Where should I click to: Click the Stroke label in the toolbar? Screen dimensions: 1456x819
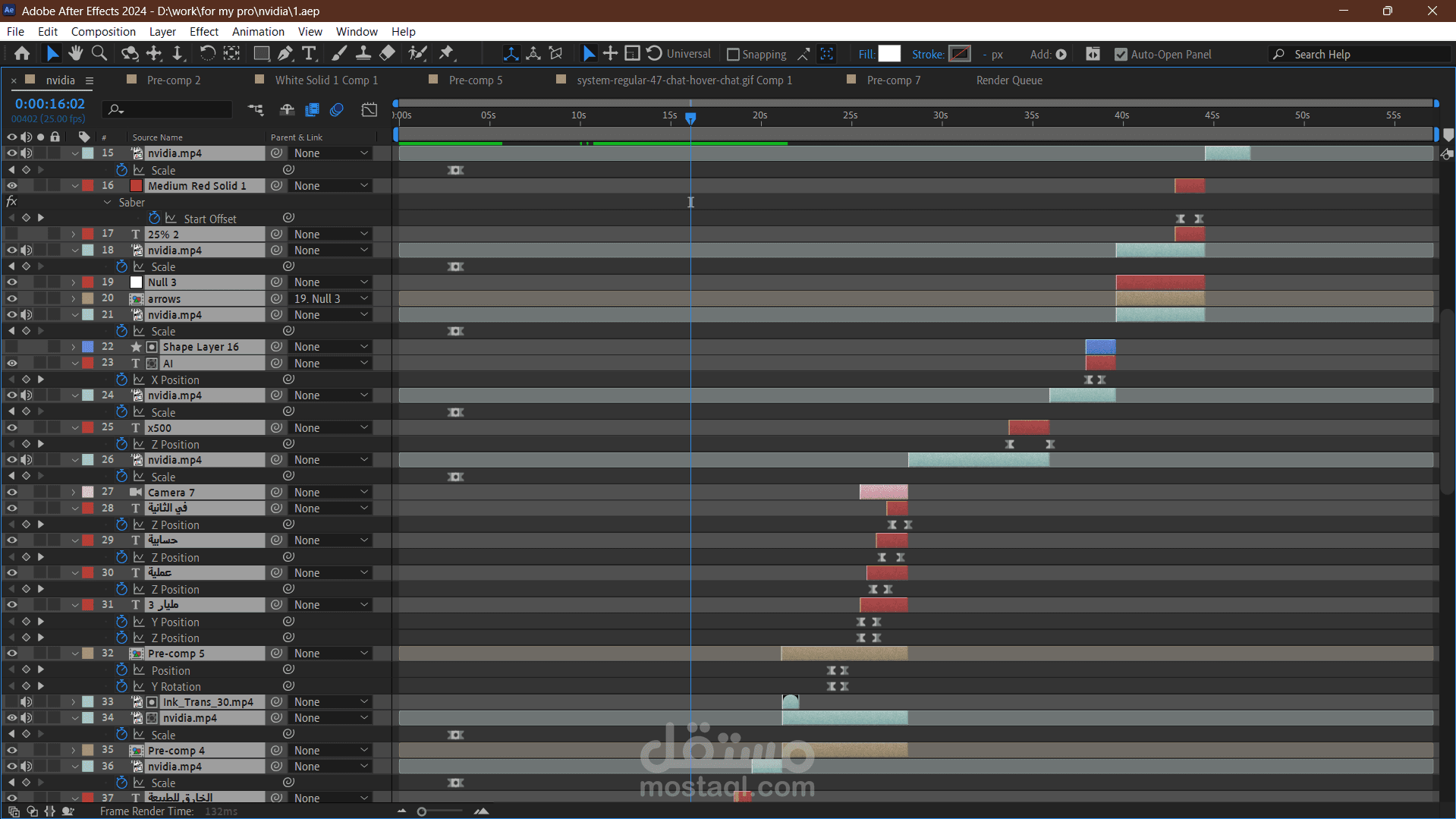pos(928,55)
